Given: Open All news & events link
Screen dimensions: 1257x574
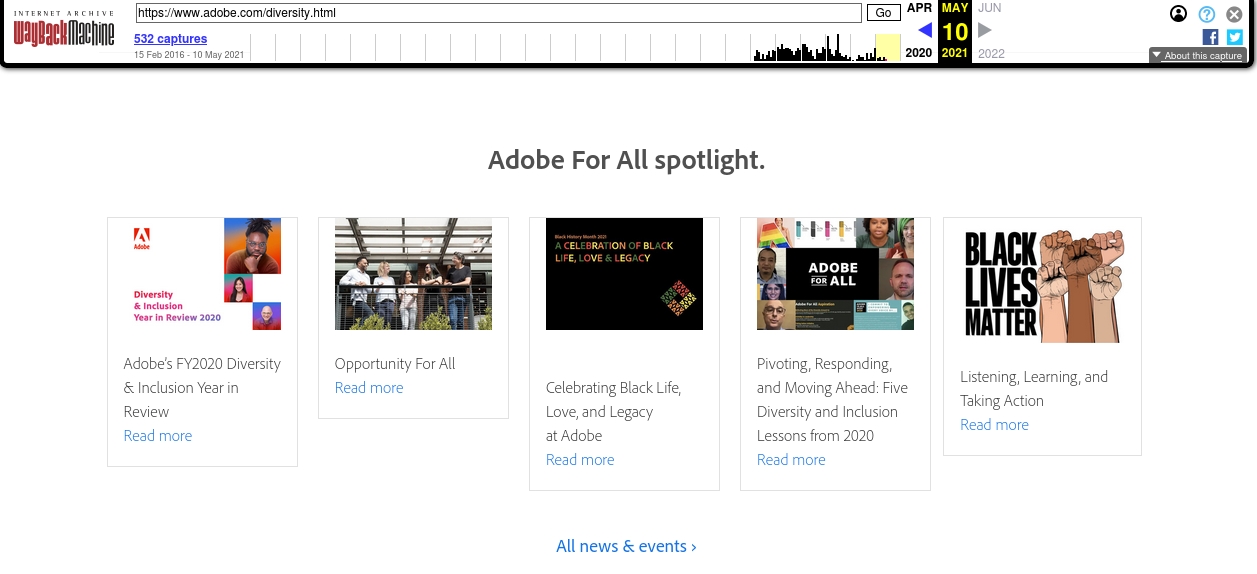Looking at the screenshot, I should (626, 546).
